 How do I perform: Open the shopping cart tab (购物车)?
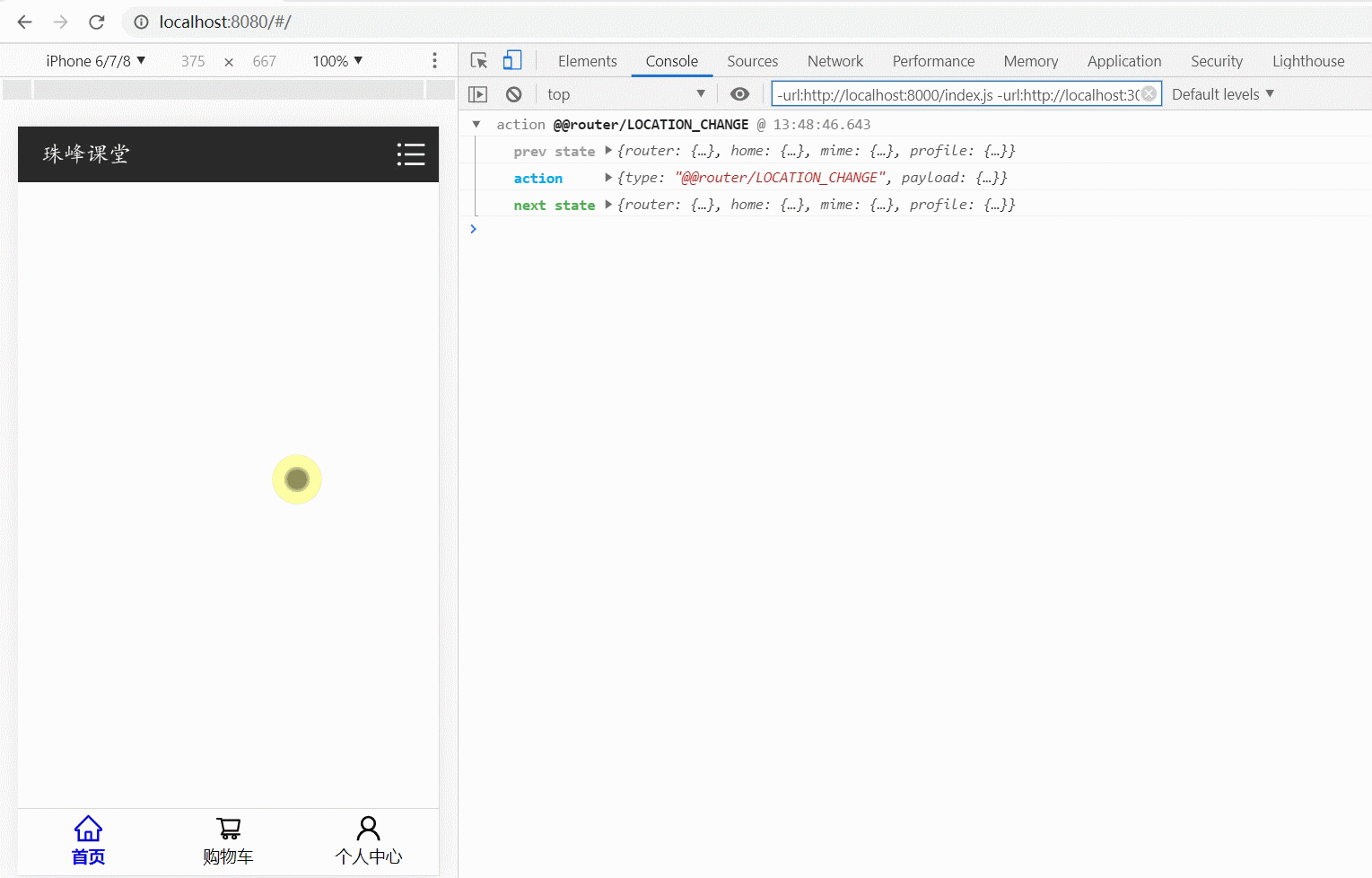coord(228,841)
